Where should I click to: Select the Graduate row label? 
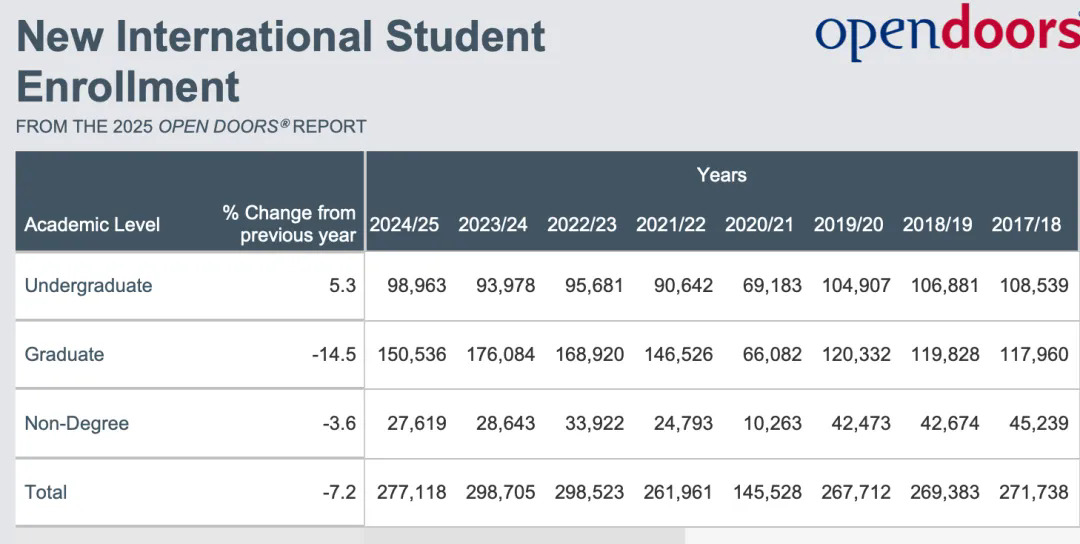point(64,355)
